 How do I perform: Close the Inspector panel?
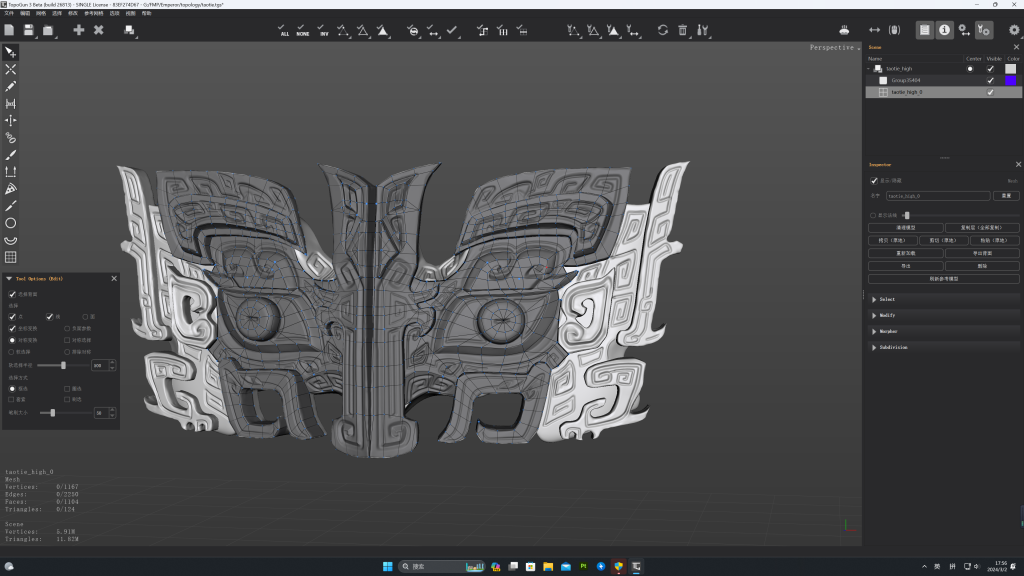[1018, 165]
